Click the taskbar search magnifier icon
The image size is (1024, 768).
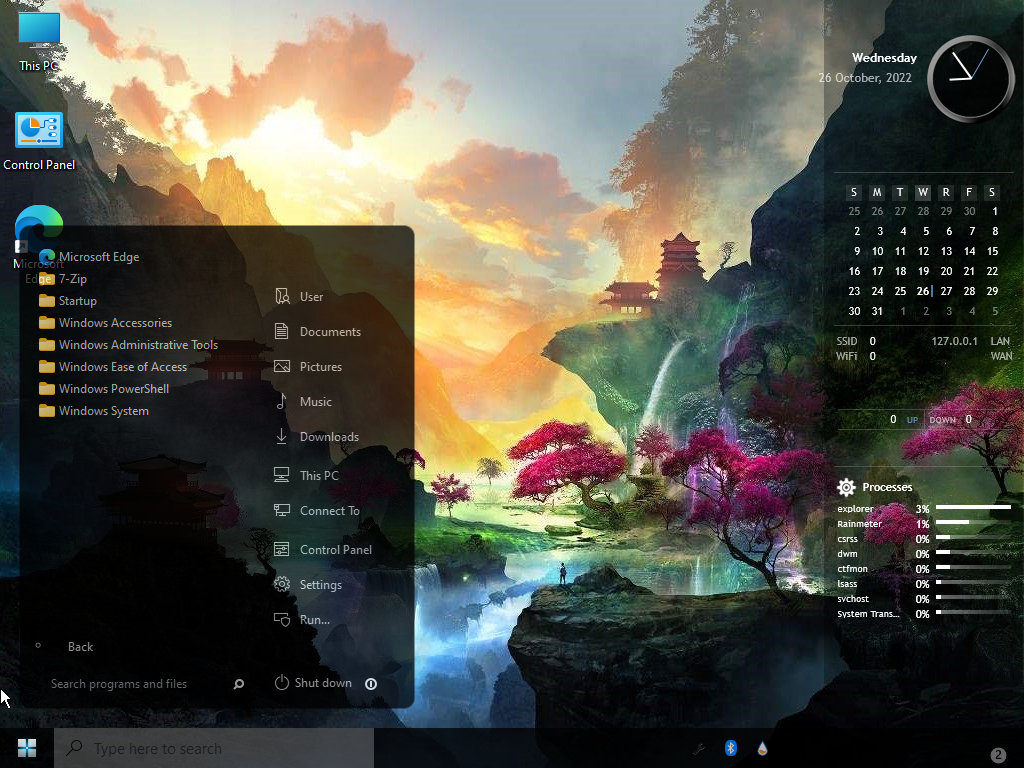(74, 747)
